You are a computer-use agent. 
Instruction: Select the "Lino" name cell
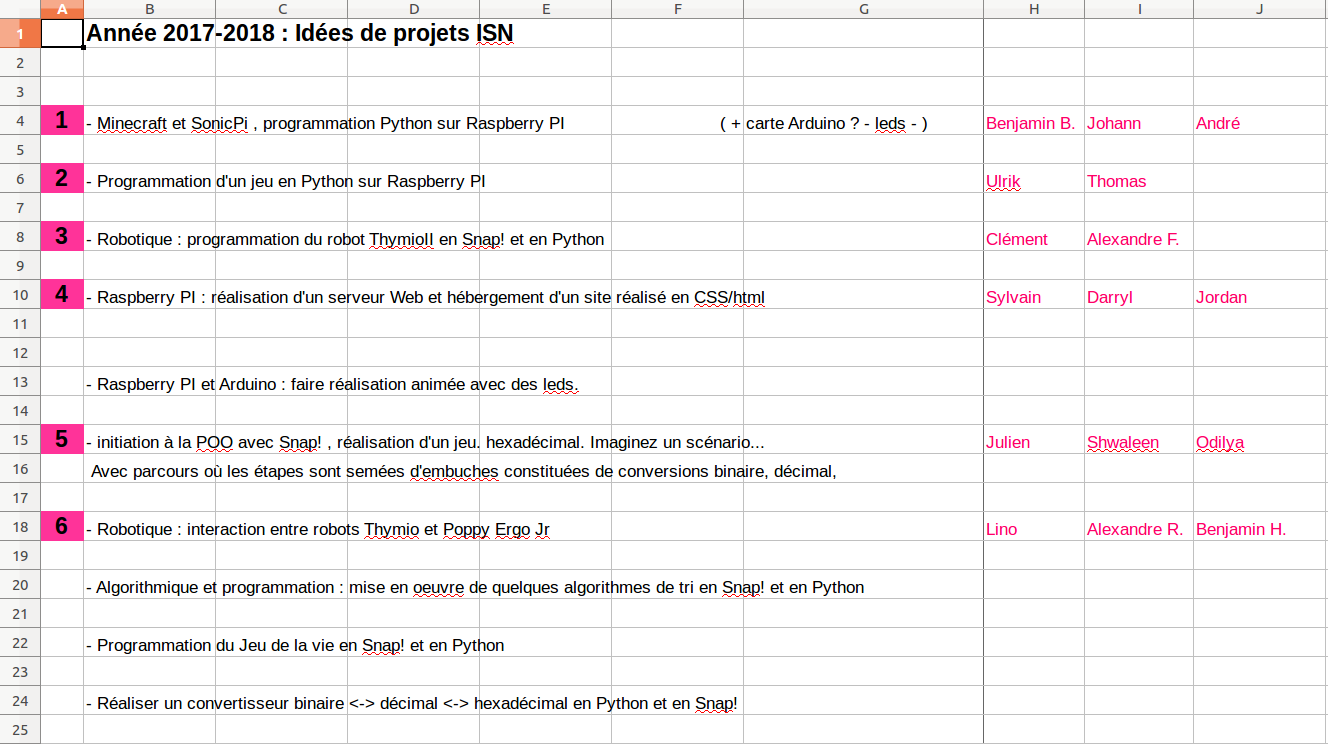click(1002, 530)
